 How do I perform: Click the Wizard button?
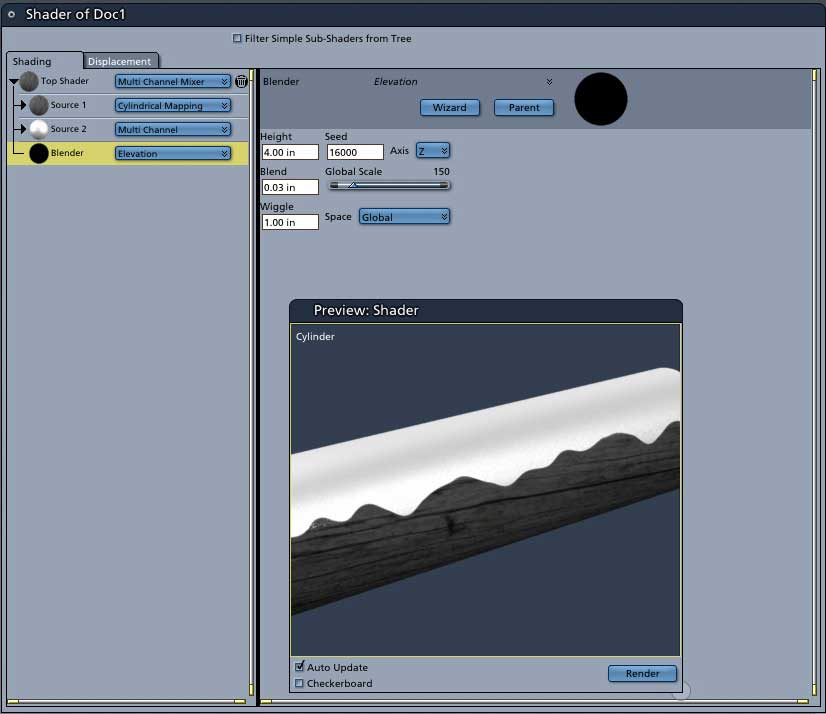(x=450, y=107)
